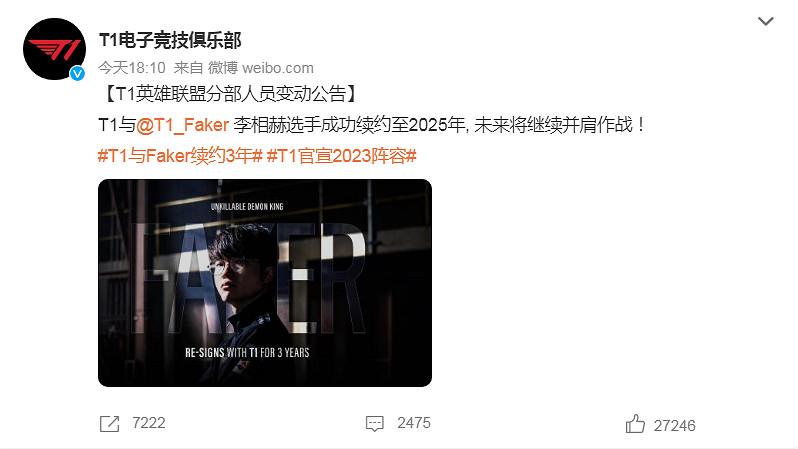Image resolution: width=798 pixels, height=449 pixels.
Task: Click the 李相赫选手成功续约至2025年 body text
Action: [349, 125]
